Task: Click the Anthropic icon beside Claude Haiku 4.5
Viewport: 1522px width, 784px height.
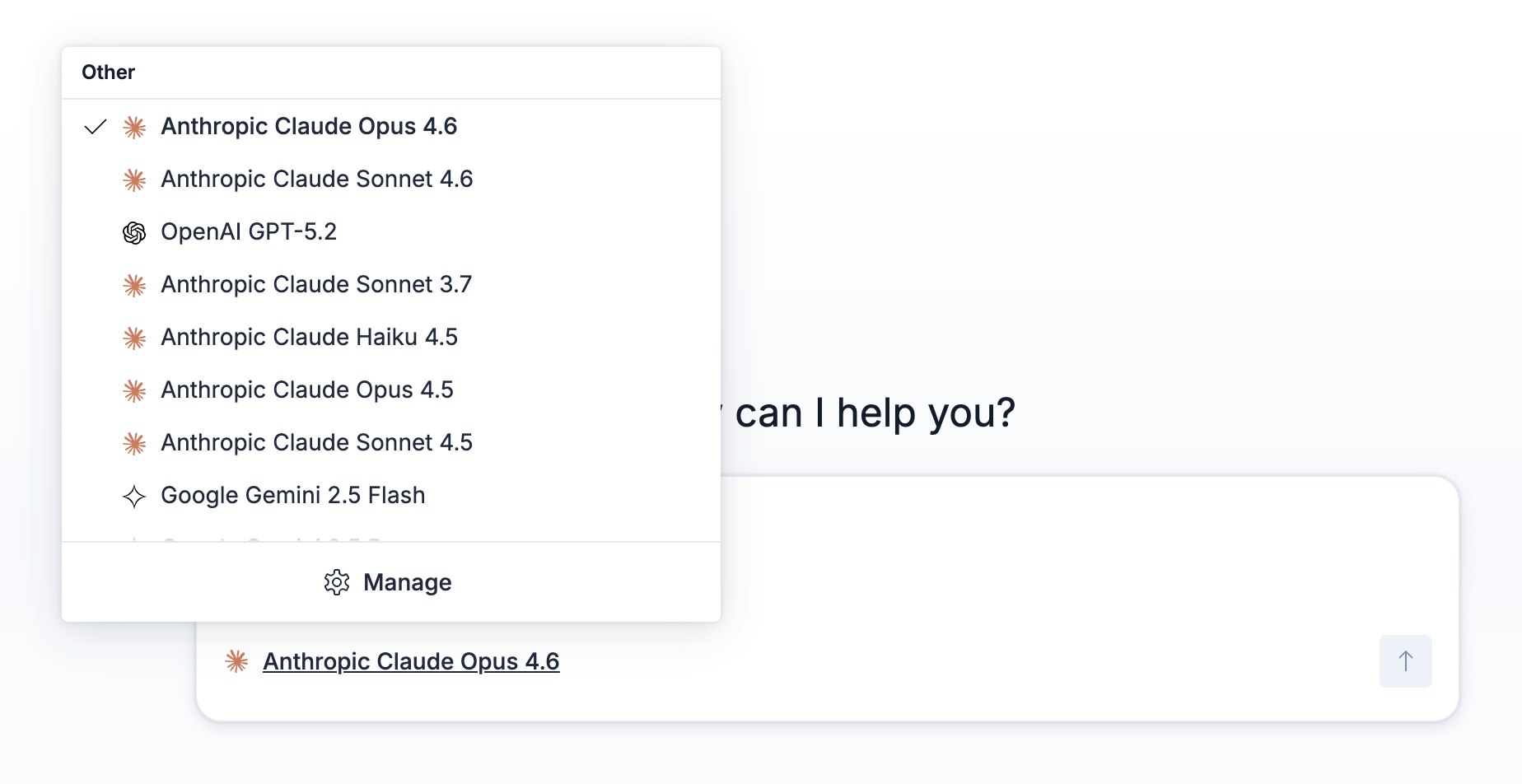Action: tap(133, 338)
